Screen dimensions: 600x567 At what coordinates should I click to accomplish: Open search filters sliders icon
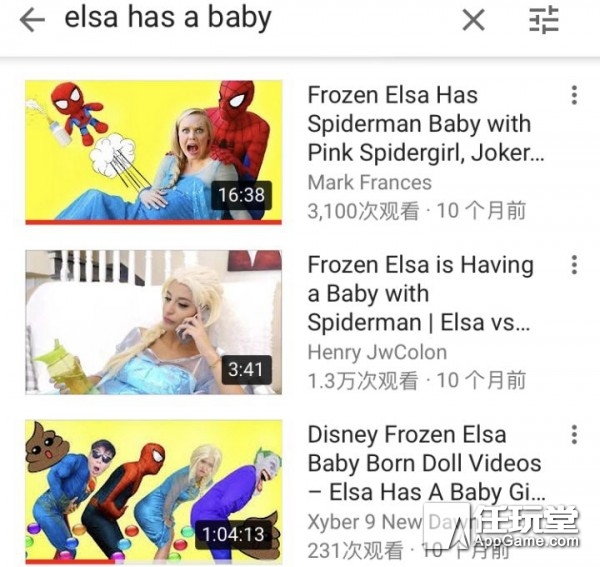click(544, 20)
